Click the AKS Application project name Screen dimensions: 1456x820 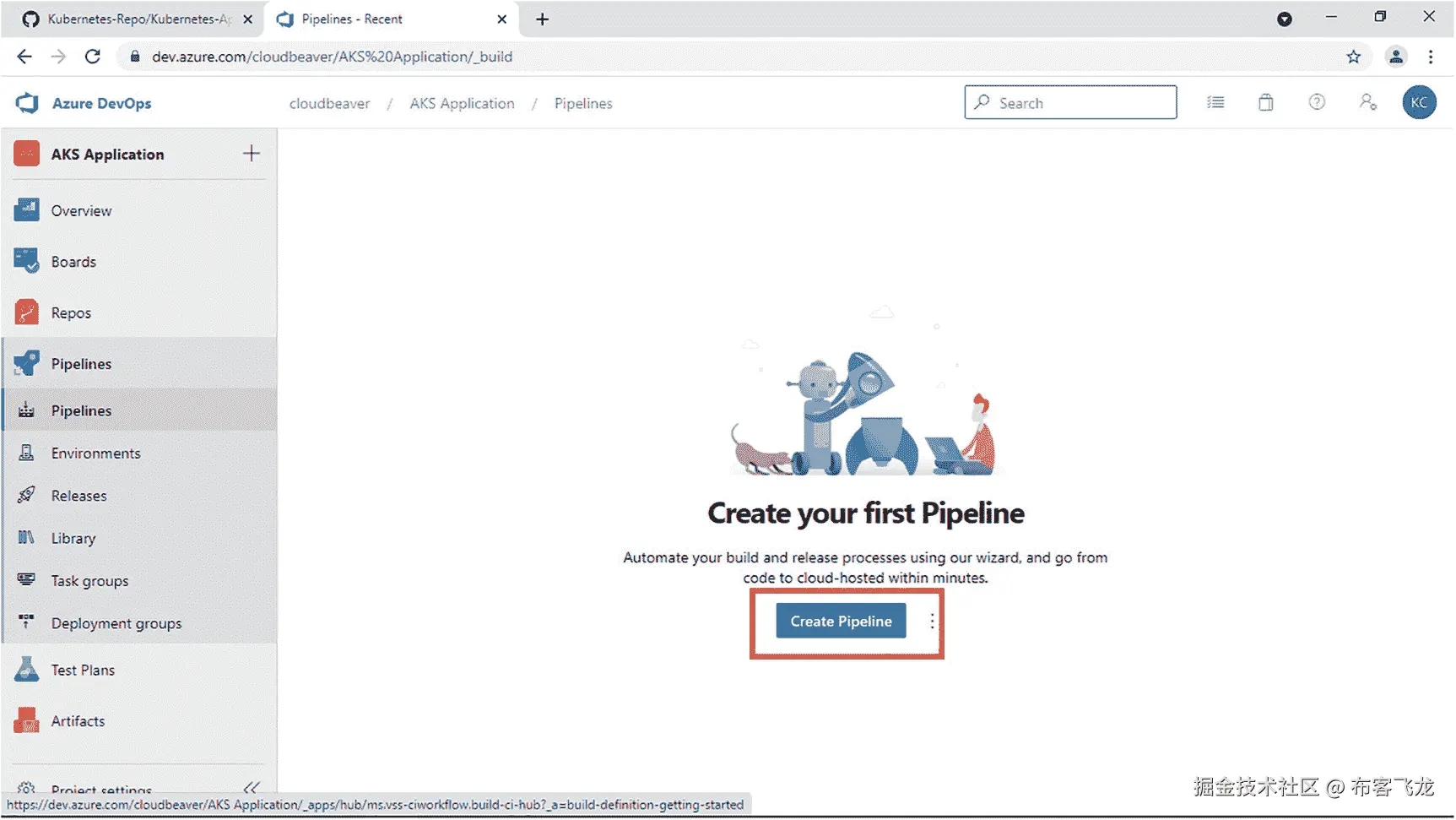point(107,154)
